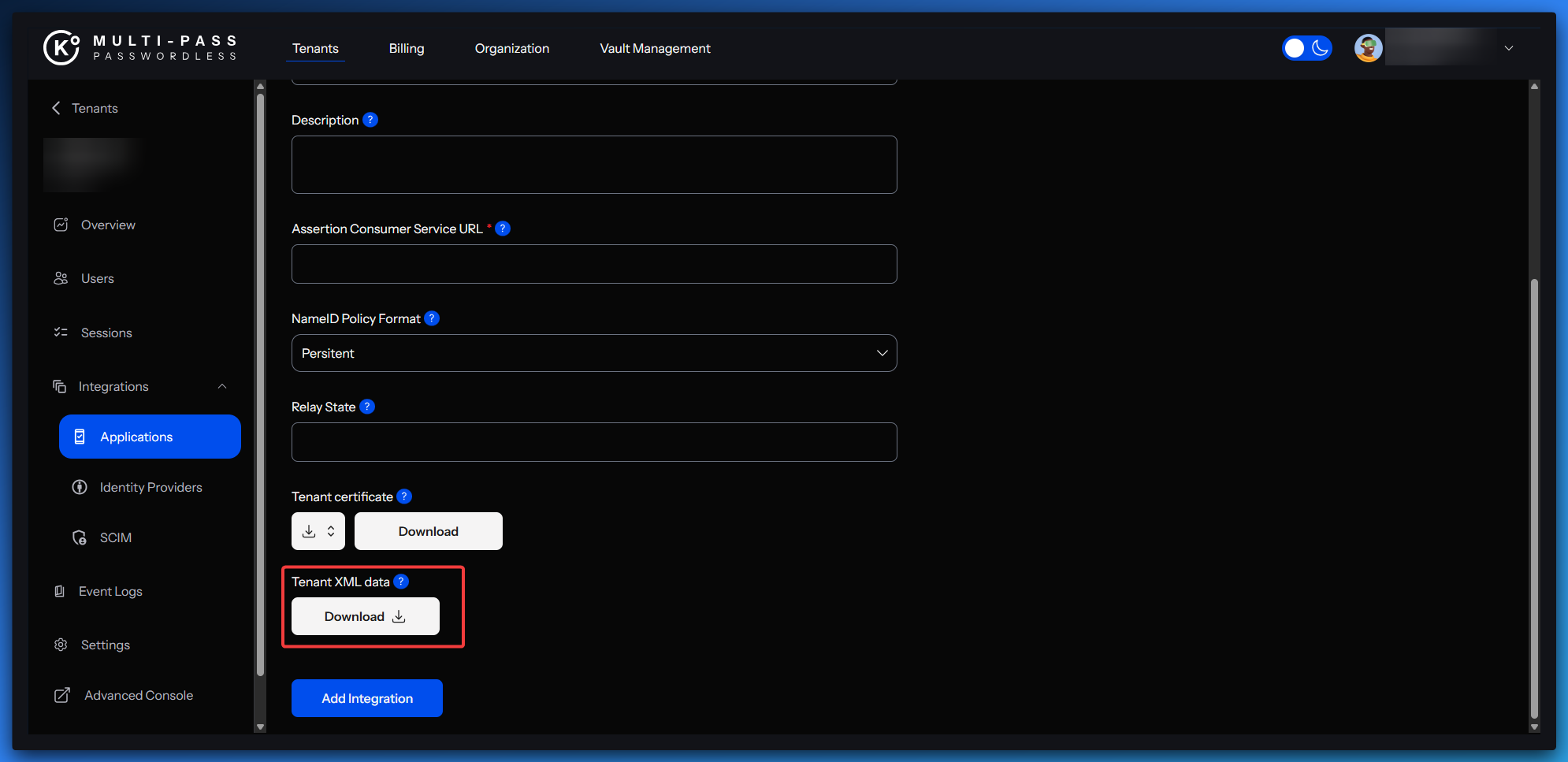Viewport: 1568px width, 762px height.
Task: Click the NameID Policy Format help icon
Action: click(x=432, y=318)
